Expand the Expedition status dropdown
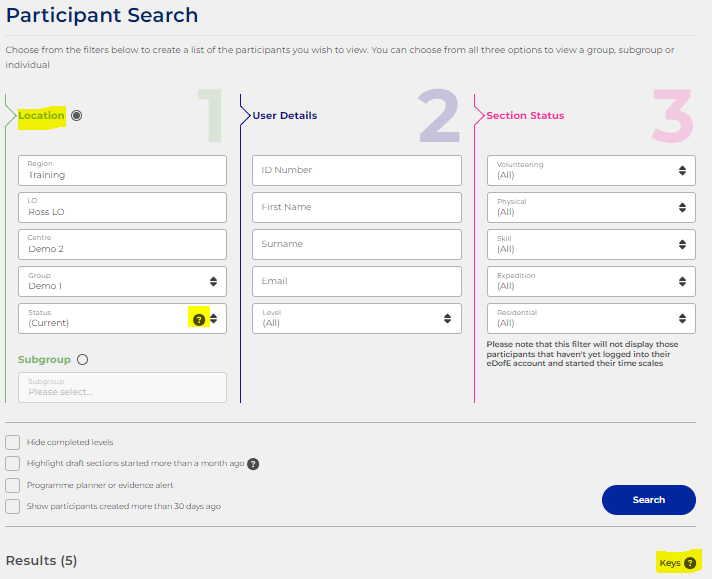The height and width of the screenshot is (579, 712). click(591, 282)
